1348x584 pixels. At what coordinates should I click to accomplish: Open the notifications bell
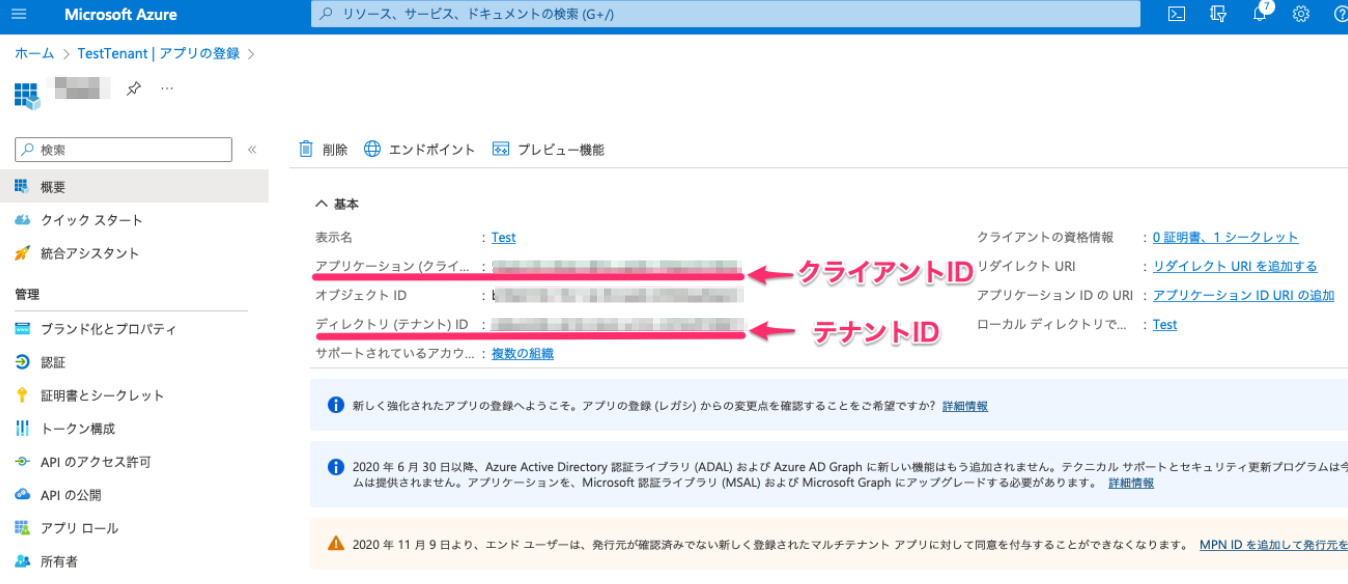click(x=1260, y=14)
